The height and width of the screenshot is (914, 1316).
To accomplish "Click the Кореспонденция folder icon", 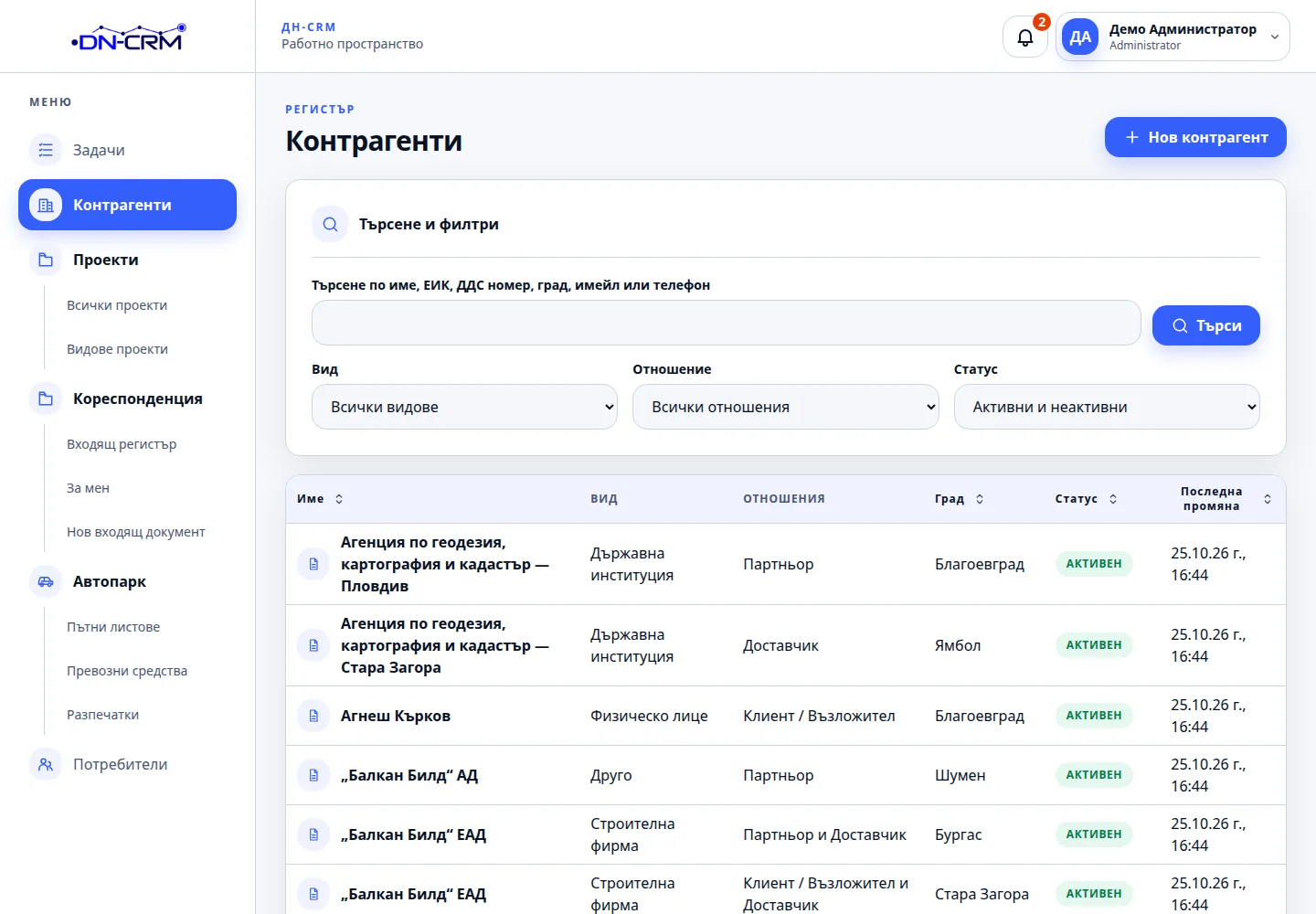I will pos(46,399).
